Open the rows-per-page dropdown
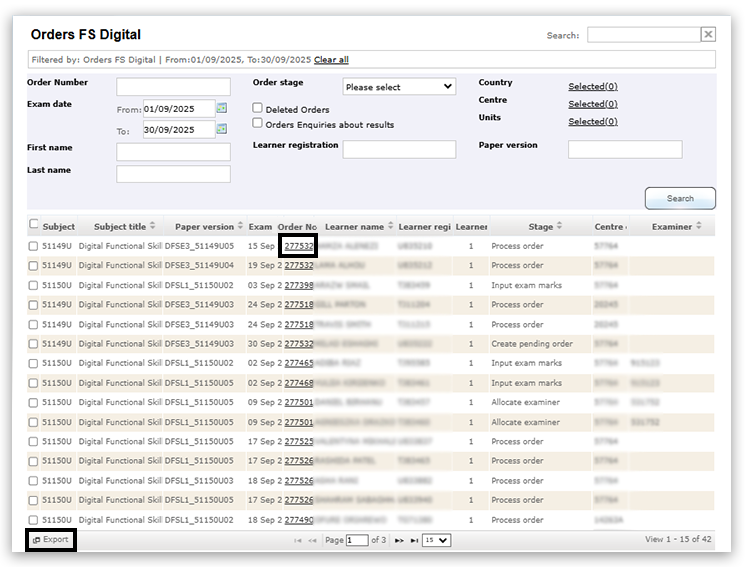 (x=436, y=540)
